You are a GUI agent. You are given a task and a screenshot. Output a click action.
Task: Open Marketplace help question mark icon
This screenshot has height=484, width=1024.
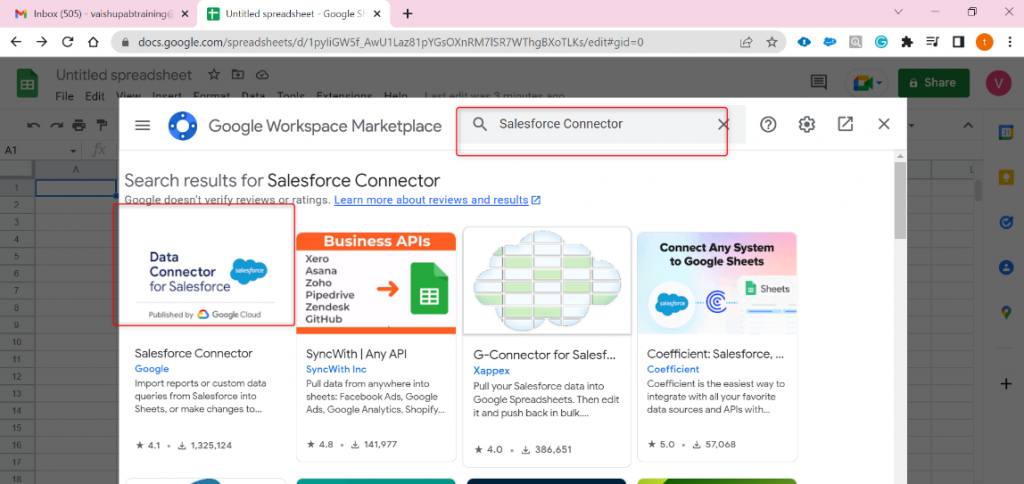(768, 124)
